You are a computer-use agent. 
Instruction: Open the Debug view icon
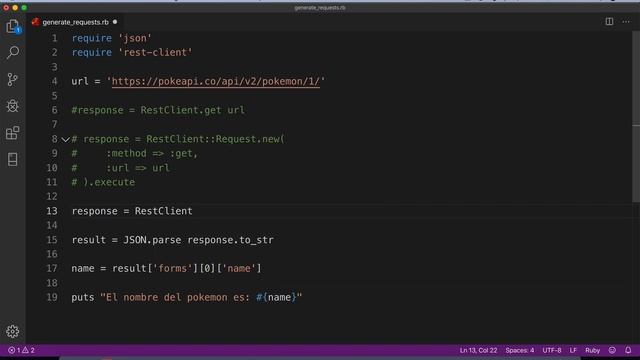click(13, 106)
